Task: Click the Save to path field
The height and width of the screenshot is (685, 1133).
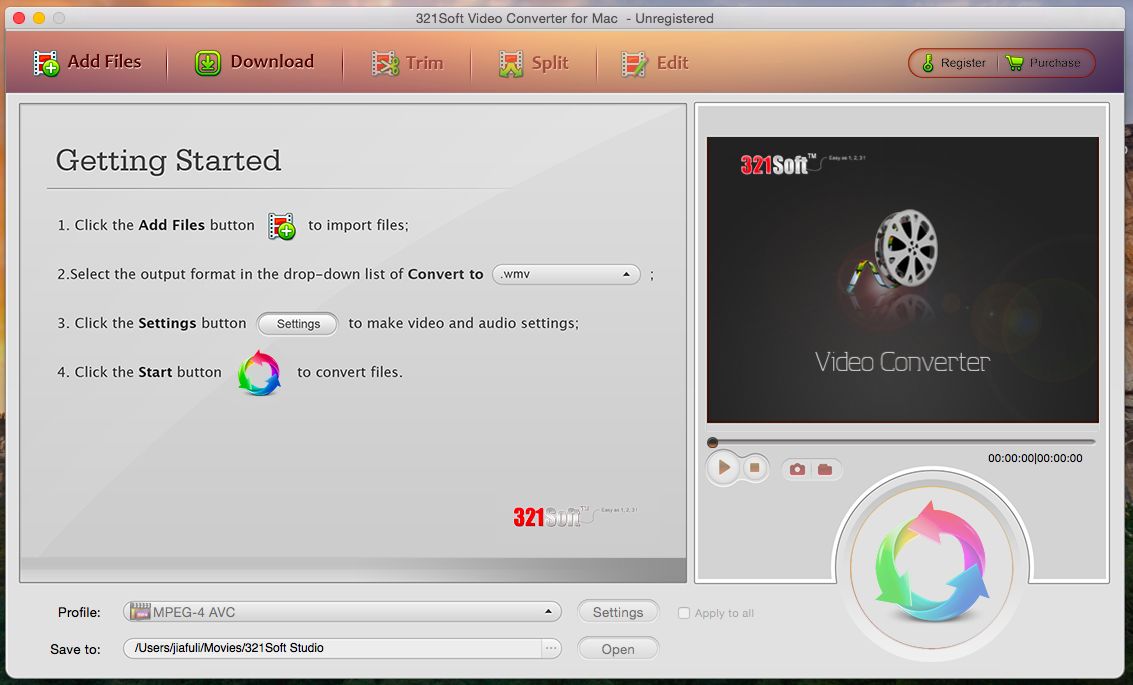Action: pos(332,648)
